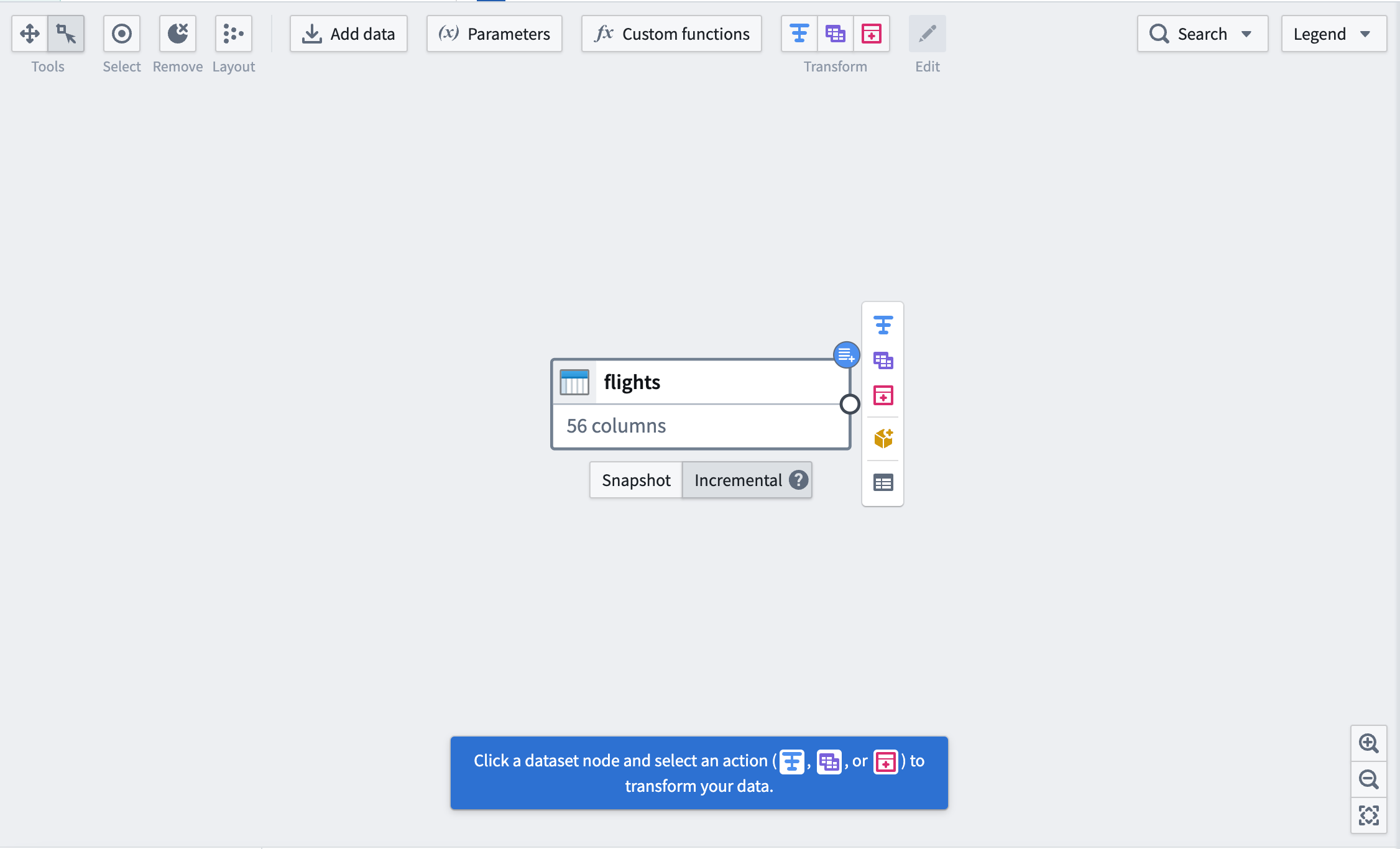Expand the Search options dropdown
The width and height of the screenshot is (1400, 849).
tap(1247, 33)
